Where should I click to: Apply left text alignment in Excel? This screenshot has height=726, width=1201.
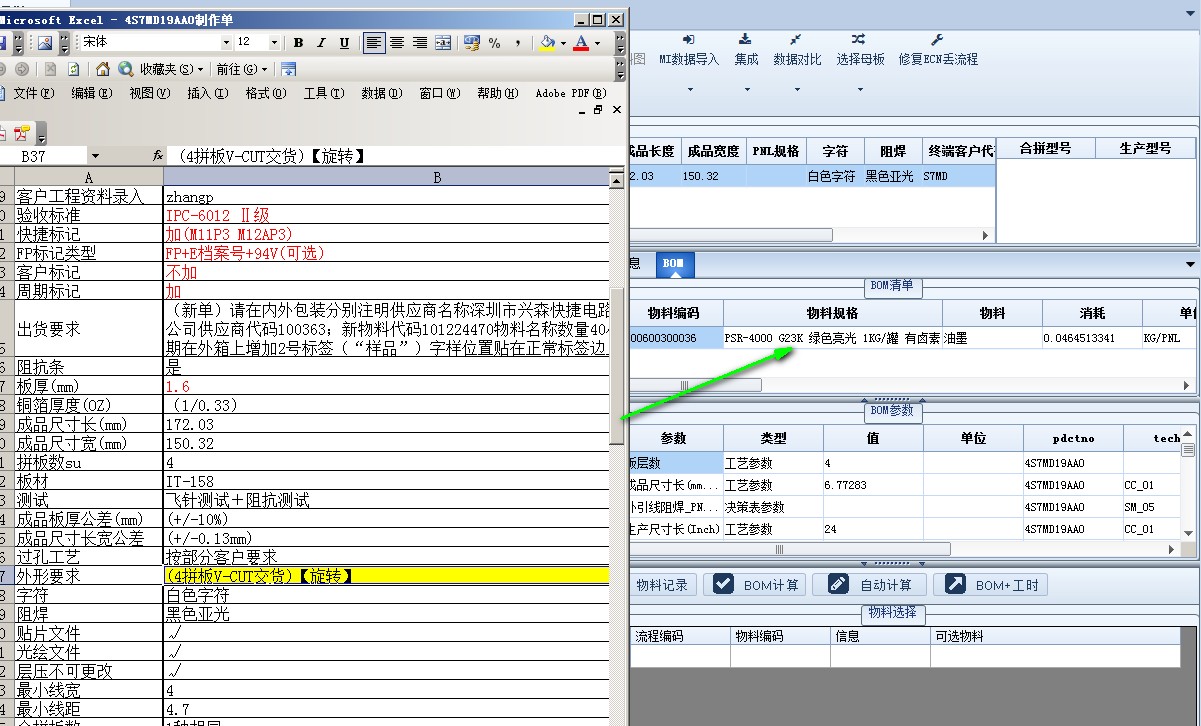click(x=374, y=43)
